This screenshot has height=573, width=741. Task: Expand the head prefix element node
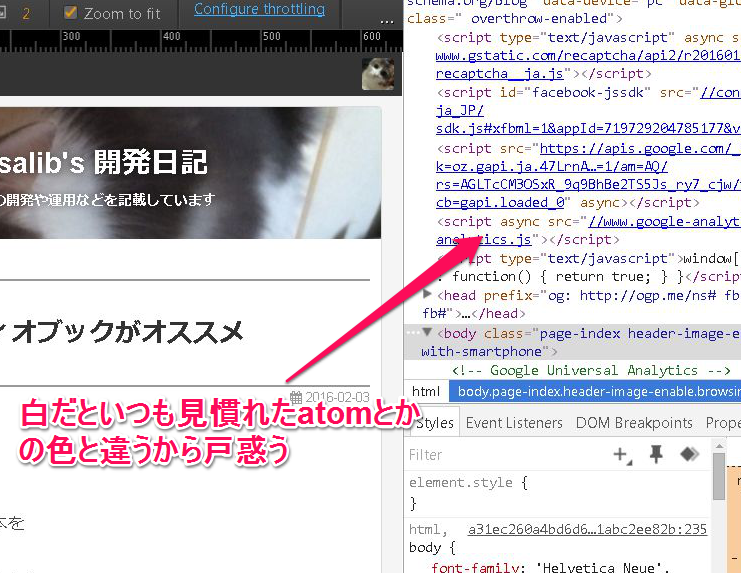pyautogui.click(x=427, y=294)
